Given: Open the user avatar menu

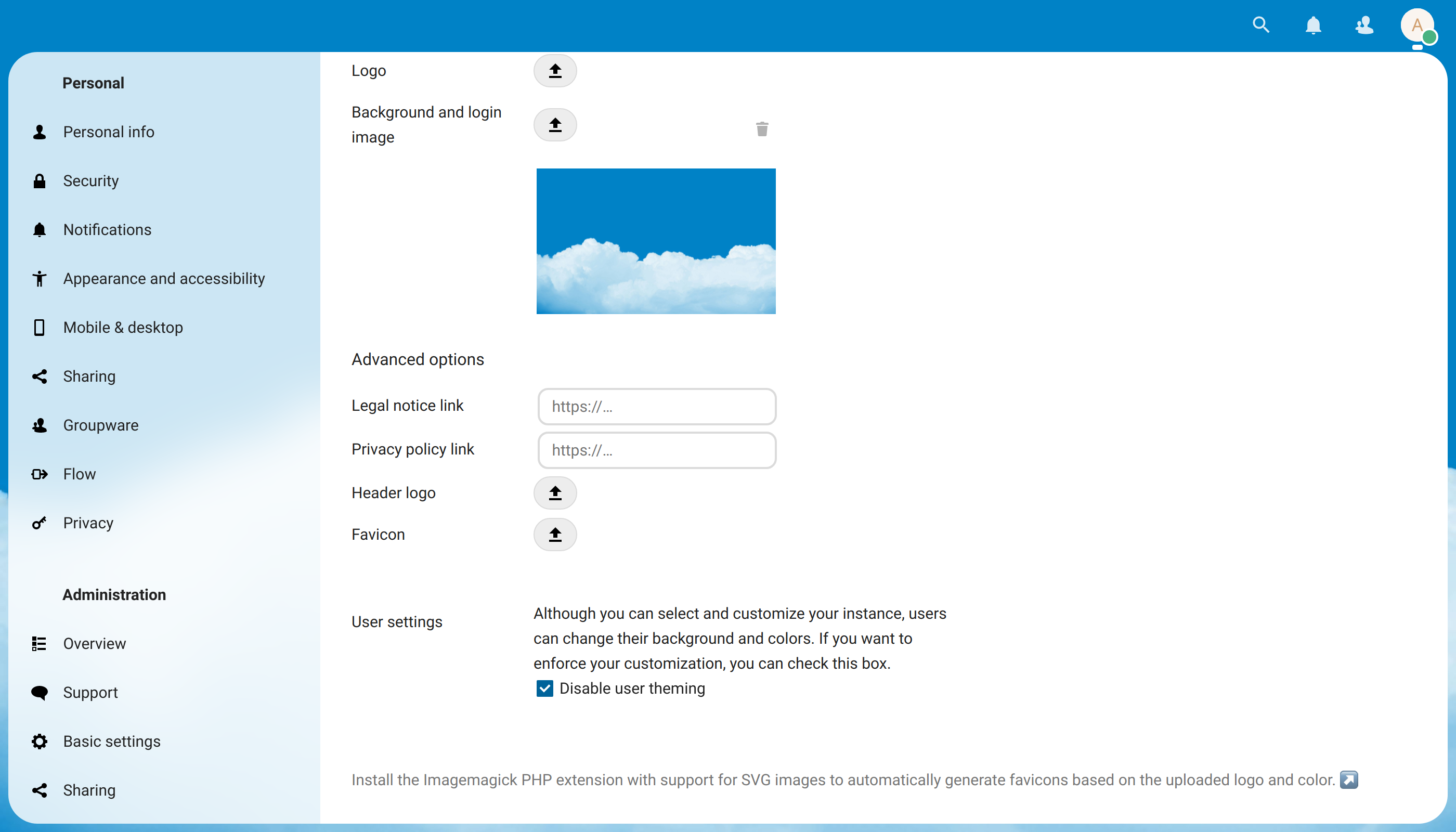Looking at the screenshot, I should 1416,25.
